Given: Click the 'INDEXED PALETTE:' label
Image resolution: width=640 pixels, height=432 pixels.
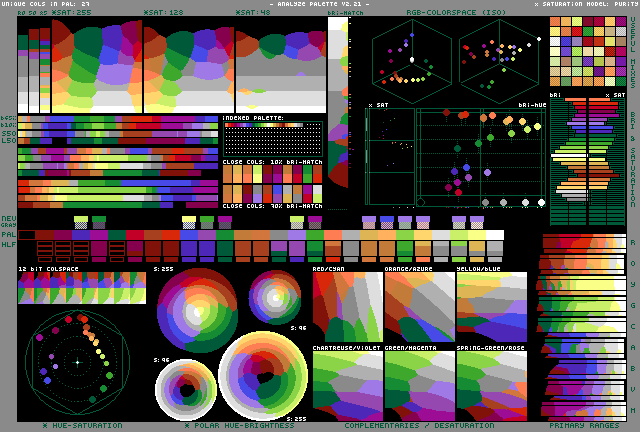Looking at the screenshot, I should click(x=253, y=118).
